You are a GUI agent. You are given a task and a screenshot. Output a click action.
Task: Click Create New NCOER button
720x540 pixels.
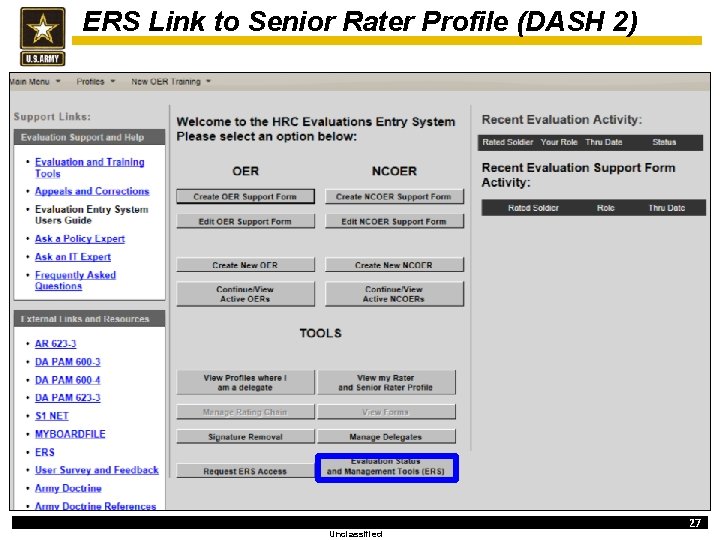394,265
